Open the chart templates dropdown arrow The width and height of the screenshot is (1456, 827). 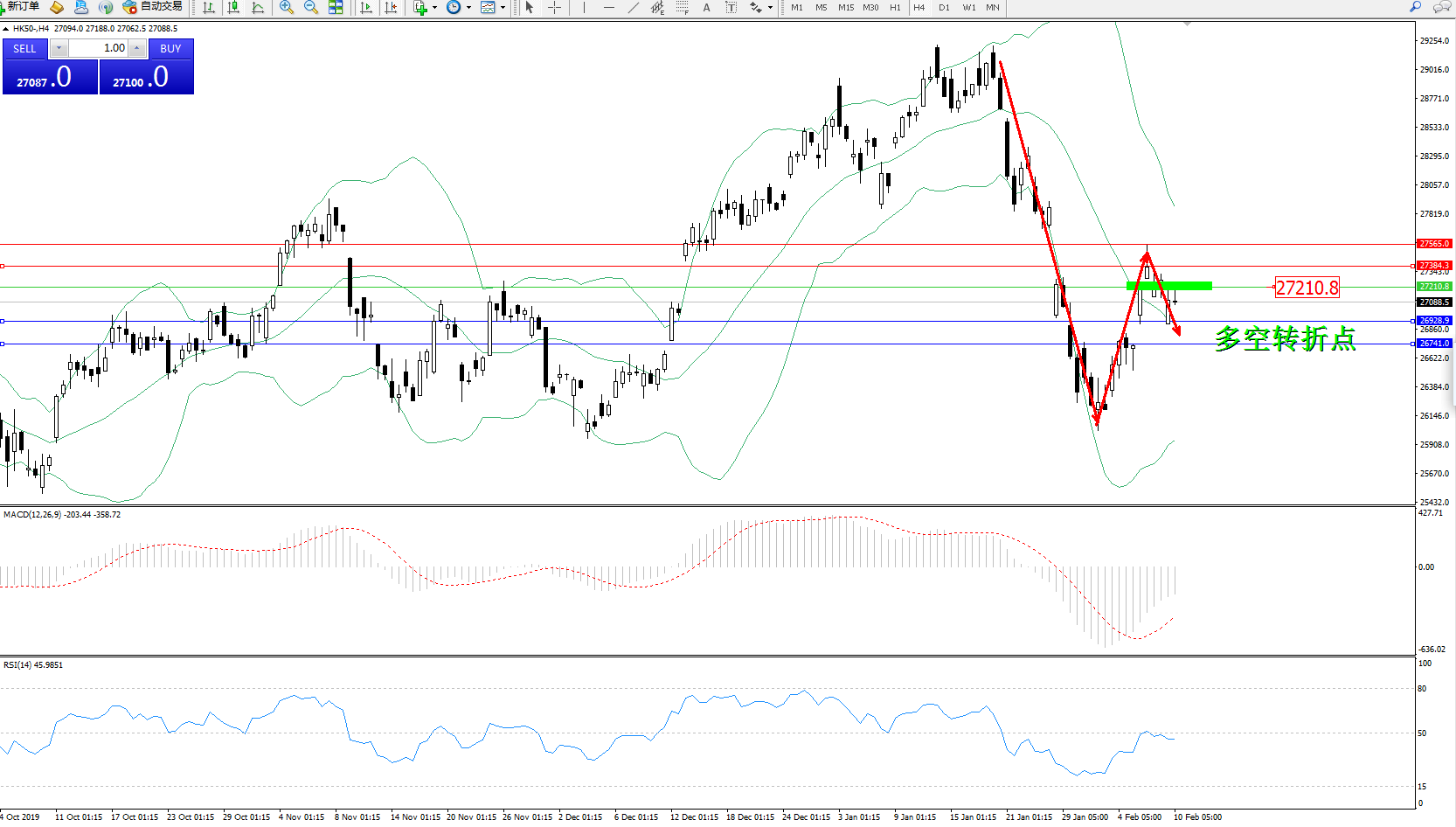pyautogui.click(x=503, y=8)
